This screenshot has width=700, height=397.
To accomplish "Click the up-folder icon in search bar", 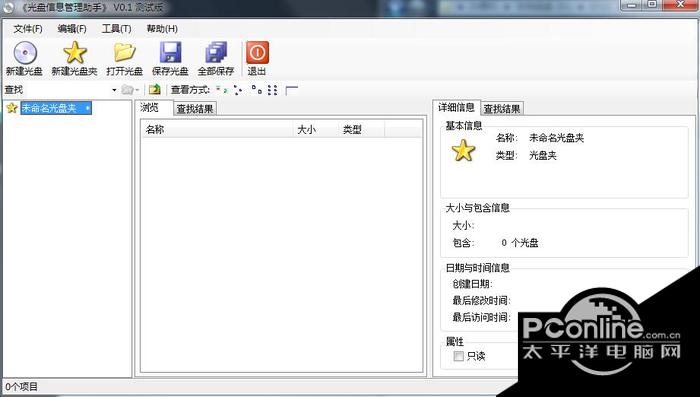I will tap(155, 90).
